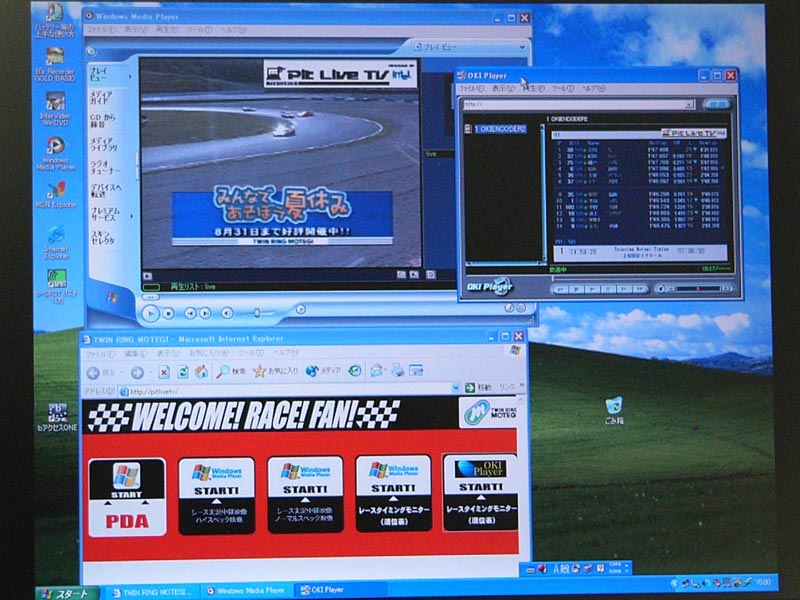Click the OKI Player seek bar
800x600 pixels.
tap(642, 278)
